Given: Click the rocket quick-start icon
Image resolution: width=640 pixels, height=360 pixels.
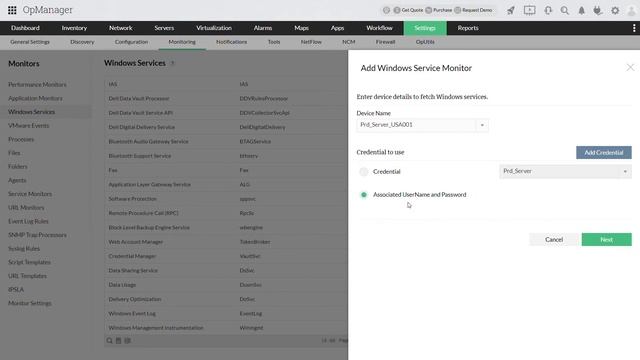Looking at the screenshot, I should point(511,11).
